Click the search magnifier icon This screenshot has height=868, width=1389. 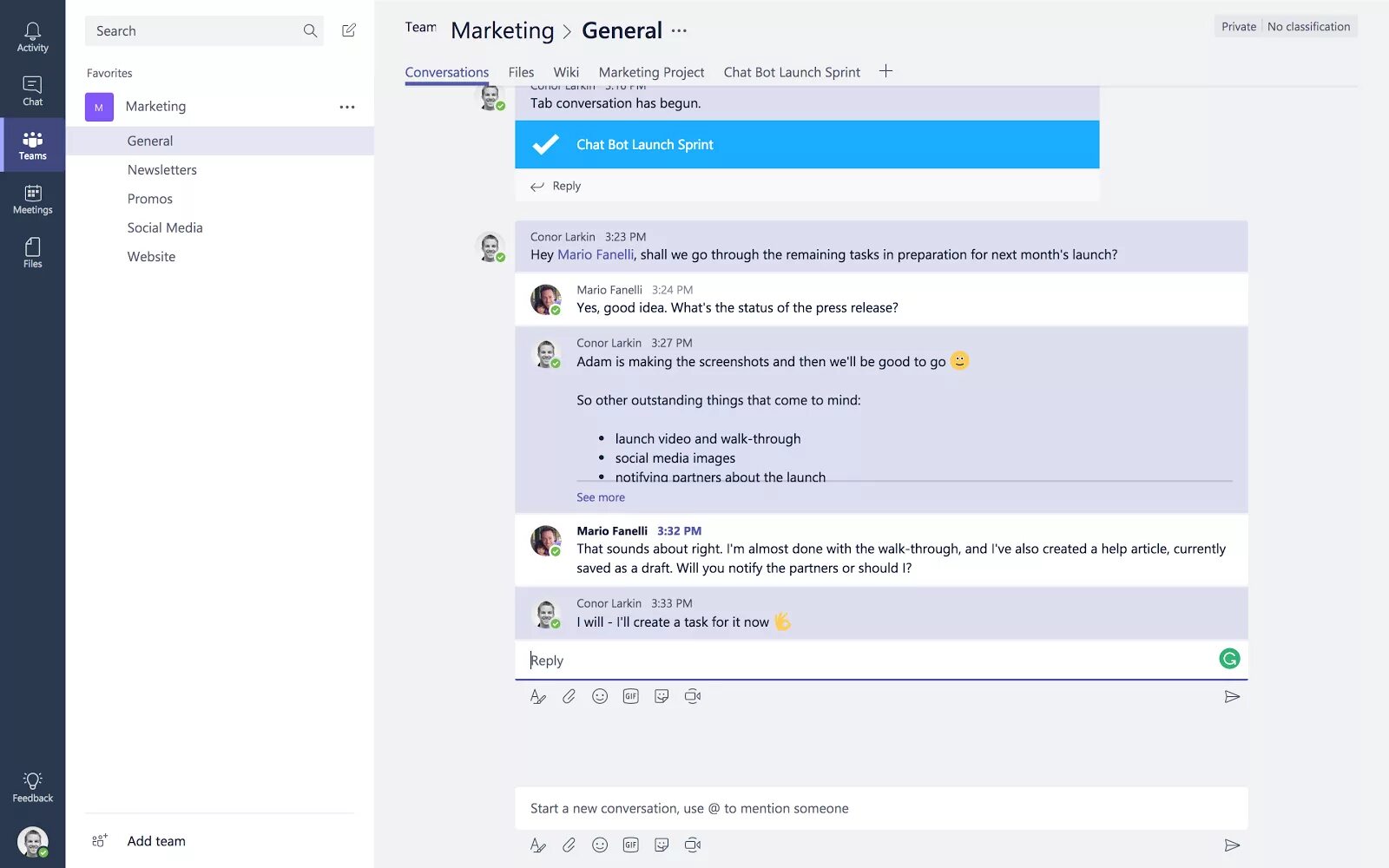tap(310, 30)
